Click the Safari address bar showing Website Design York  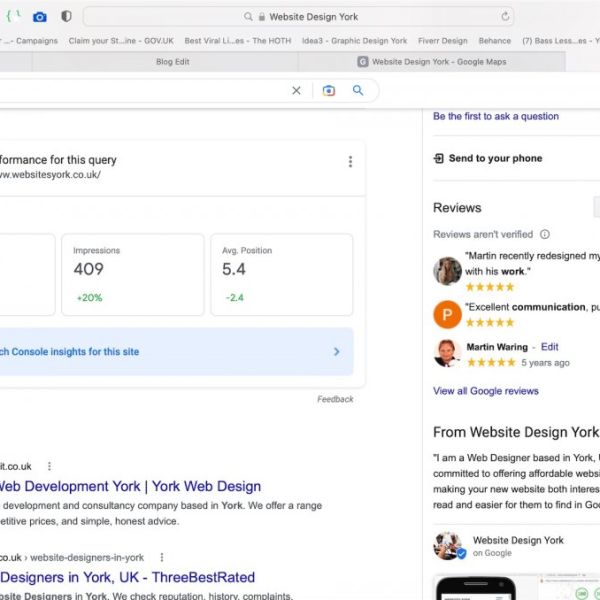298,16
